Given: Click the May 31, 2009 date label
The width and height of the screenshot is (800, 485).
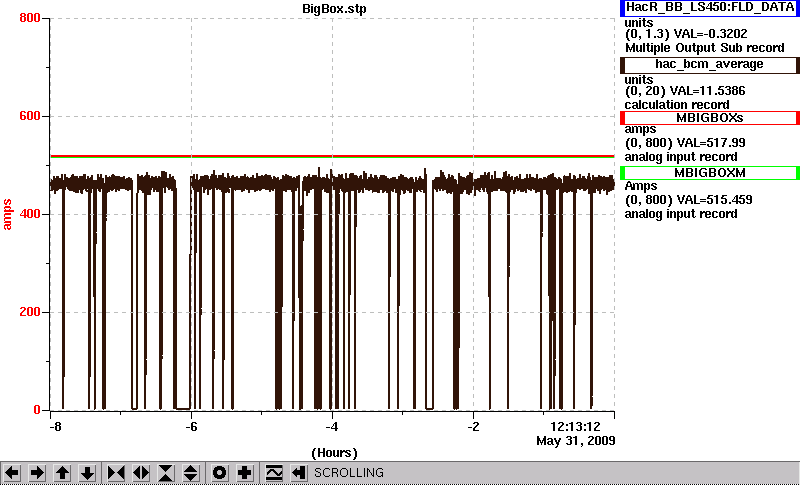Looking at the screenshot, I should pos(576,441).
